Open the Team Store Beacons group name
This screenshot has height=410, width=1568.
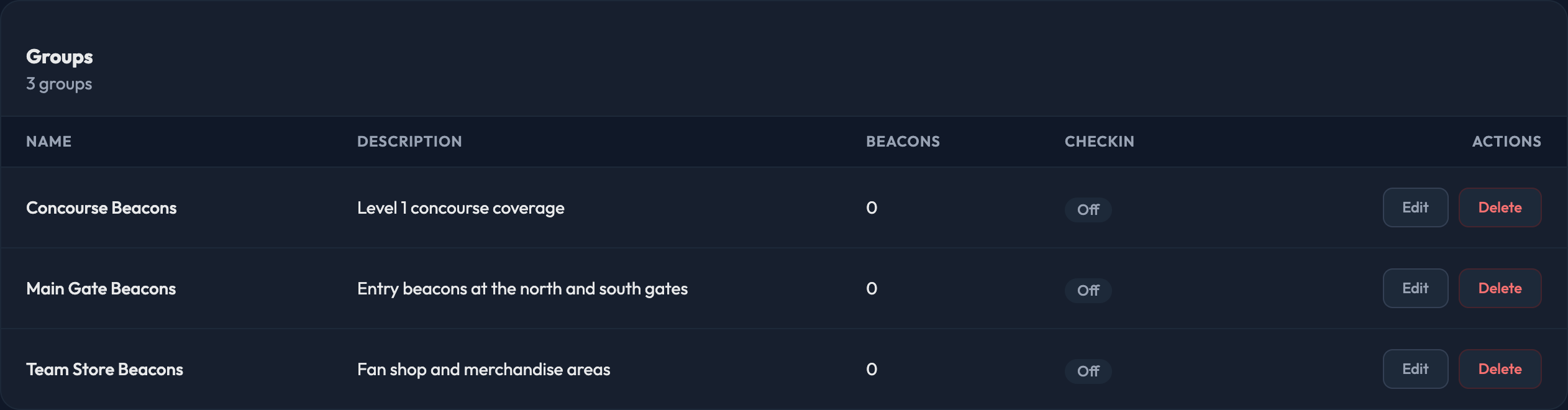(104, 370)
